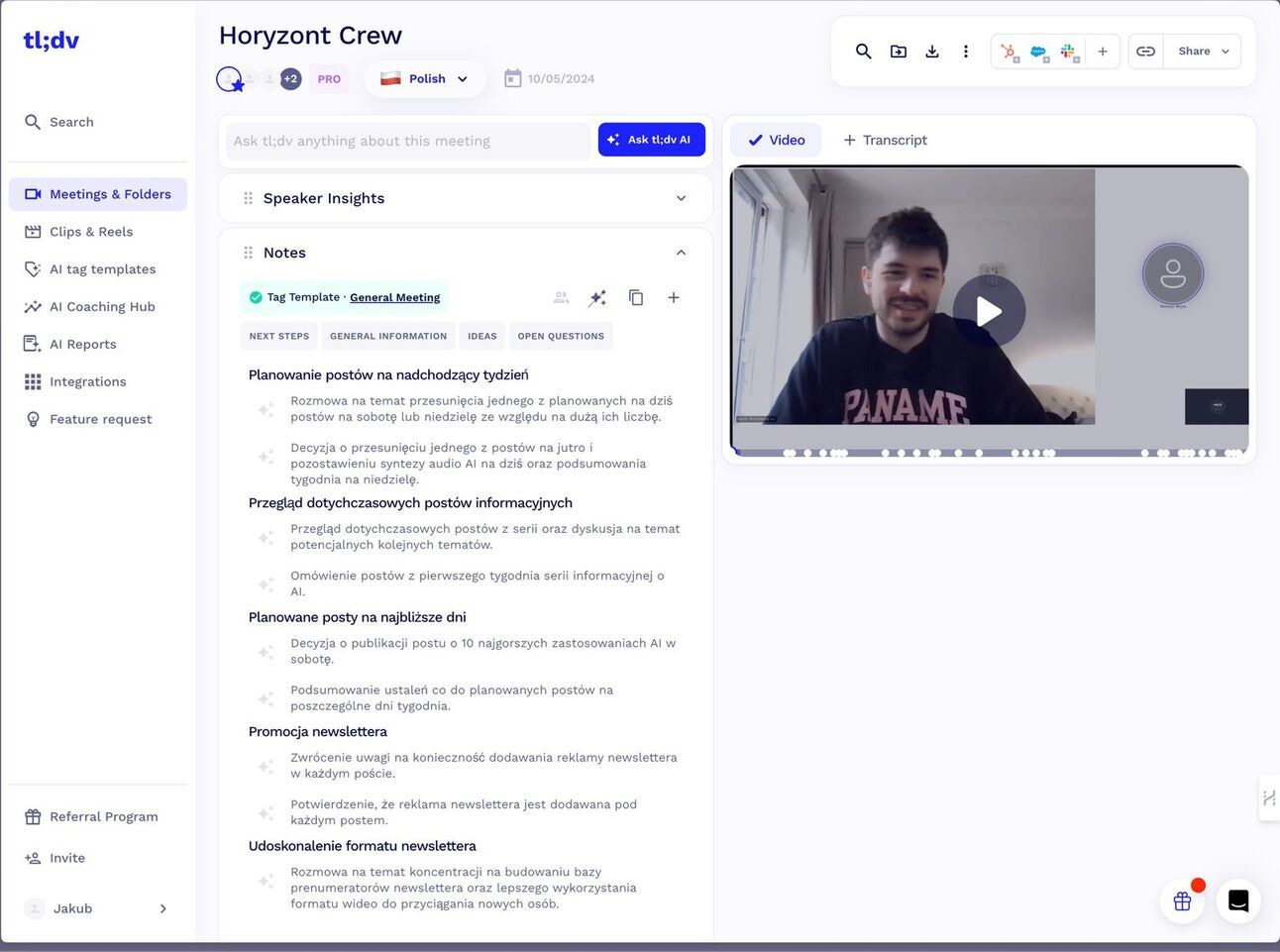This screenshot has width=1280, height=952.
Task: Click the heading Planowane posty na najbliższe dni
Action: (x=357, y=617)
